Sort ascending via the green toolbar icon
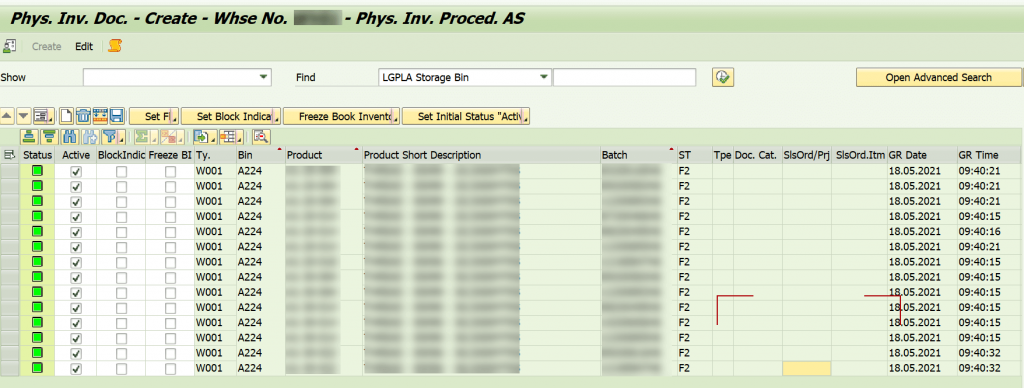 [x=29, y=137]
